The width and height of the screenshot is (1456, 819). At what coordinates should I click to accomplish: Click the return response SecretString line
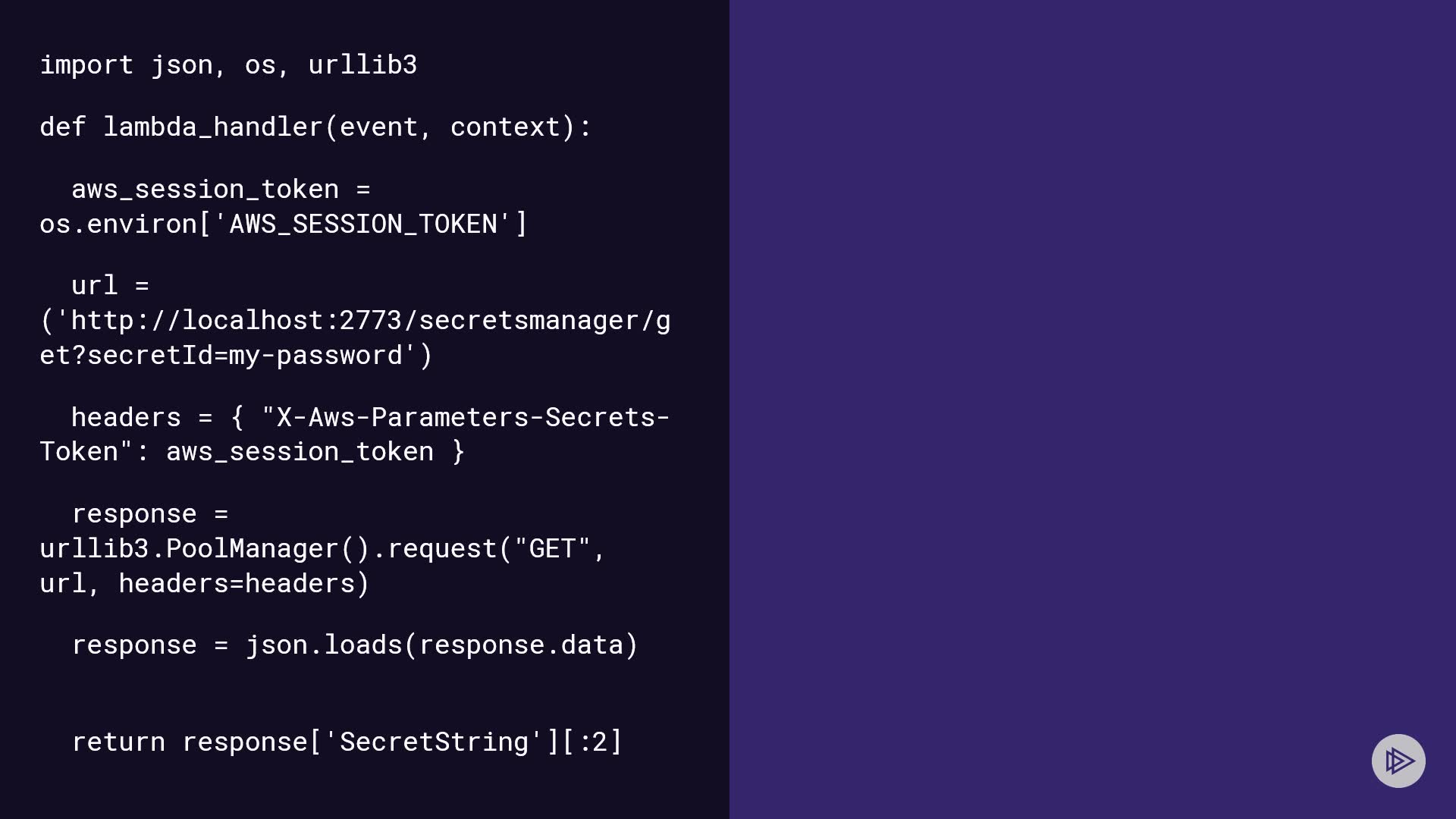click(347, 742)
